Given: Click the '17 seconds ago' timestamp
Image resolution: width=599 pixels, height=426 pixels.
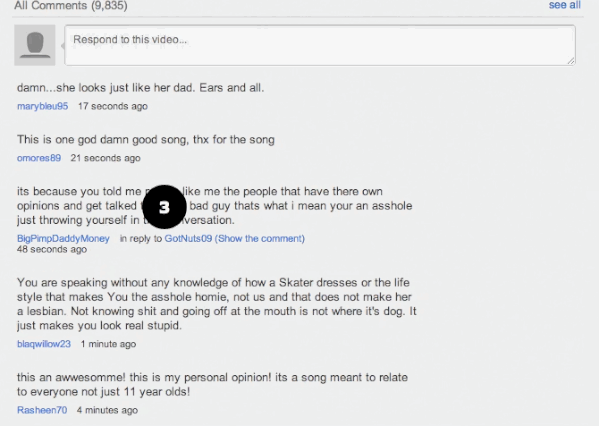Looking at the screenshot, I should tap(113, 106).
